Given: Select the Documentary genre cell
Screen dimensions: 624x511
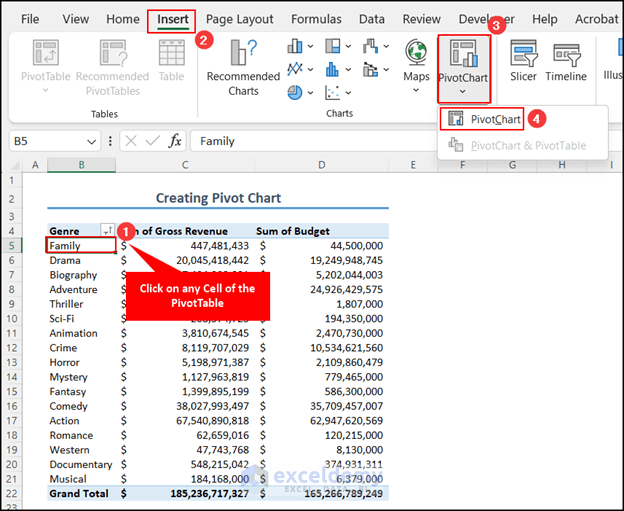Looking at the screenshot, I should (x=81, y=464).
